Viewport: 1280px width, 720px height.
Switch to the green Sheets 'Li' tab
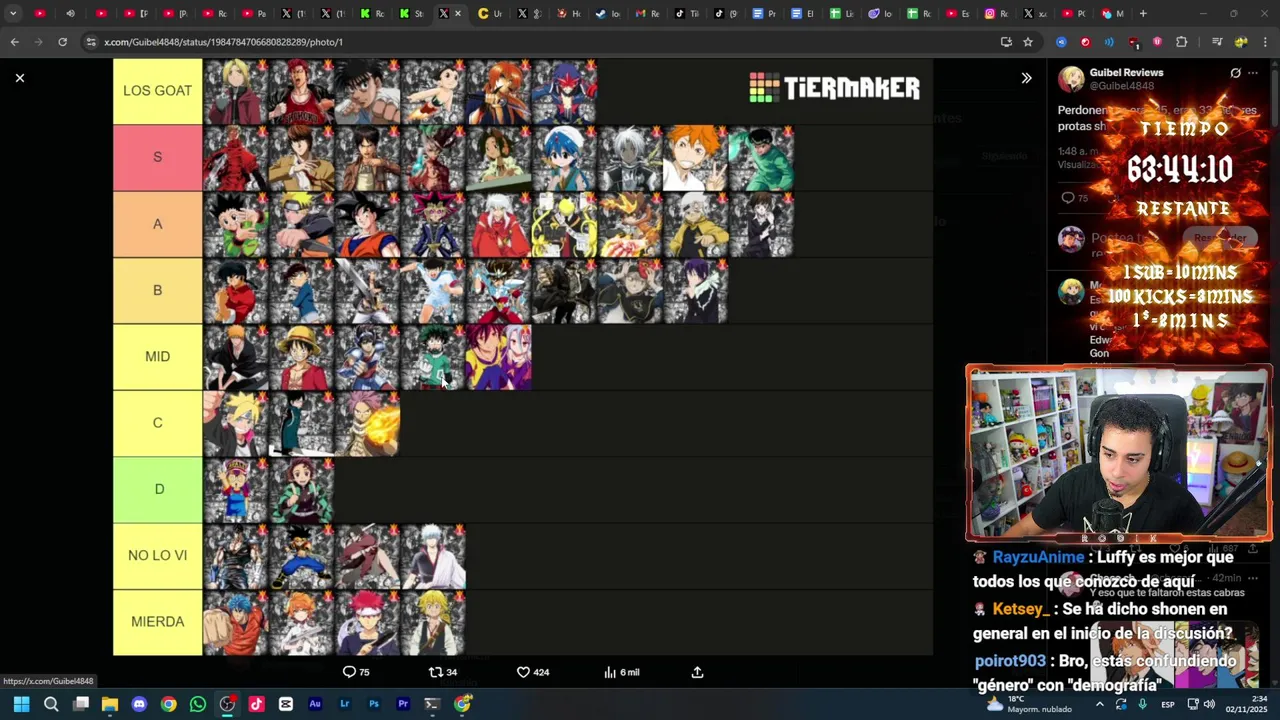pyautogui.click(x=841, y=14)
